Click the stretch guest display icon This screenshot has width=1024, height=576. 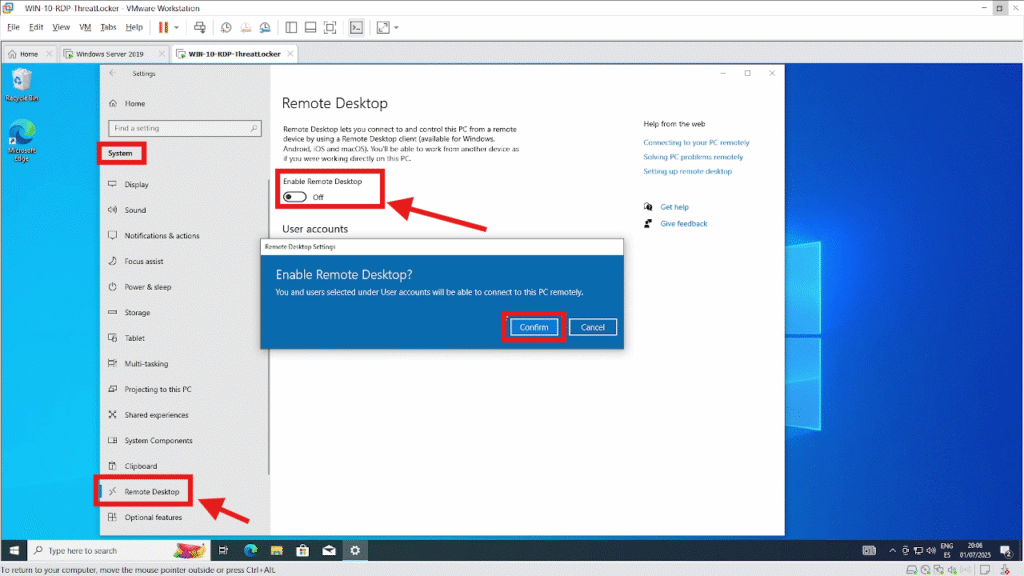(383, 27)
